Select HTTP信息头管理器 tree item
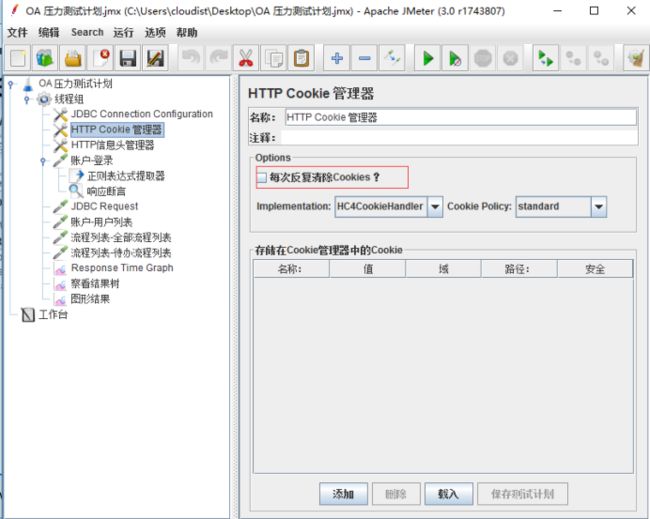650x519 pixels. (112, 145)
